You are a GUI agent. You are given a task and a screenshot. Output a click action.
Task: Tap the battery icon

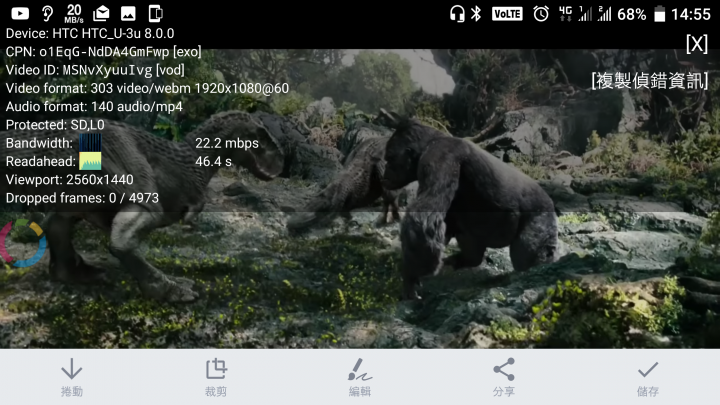pyautogui.click(x=659, y=14)
